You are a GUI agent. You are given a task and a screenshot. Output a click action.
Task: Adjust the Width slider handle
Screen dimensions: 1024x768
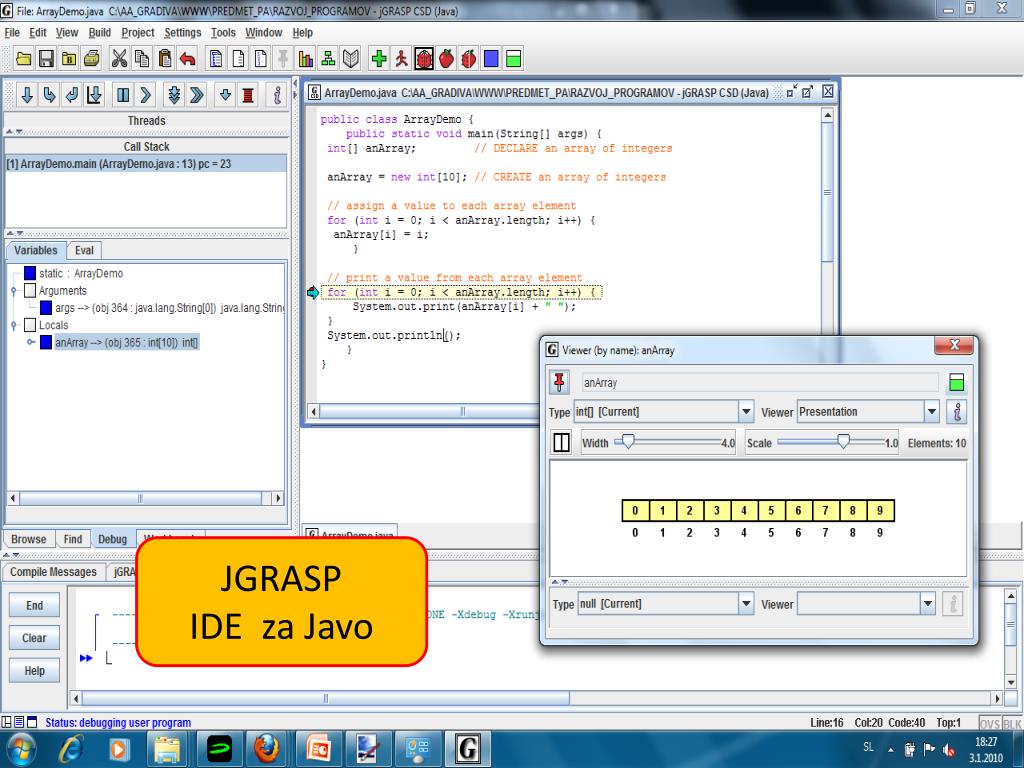tap(628, 441)
